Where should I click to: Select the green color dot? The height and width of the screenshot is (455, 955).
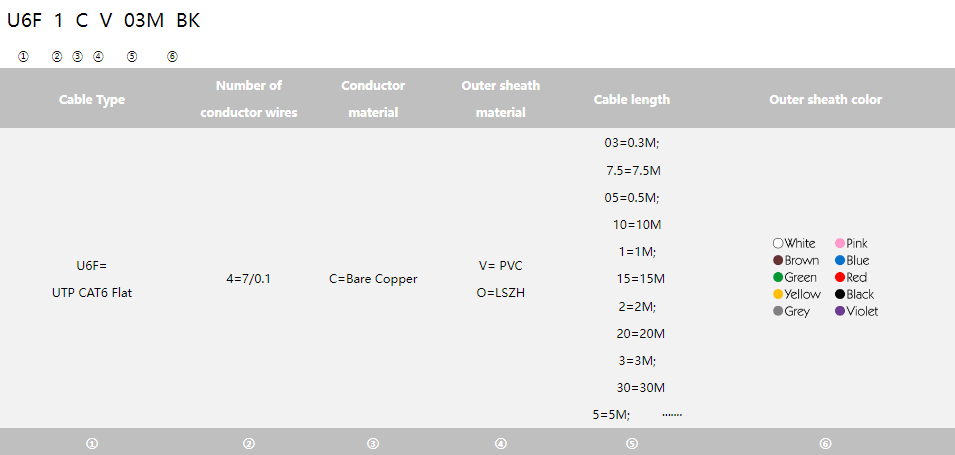[778, 277]
